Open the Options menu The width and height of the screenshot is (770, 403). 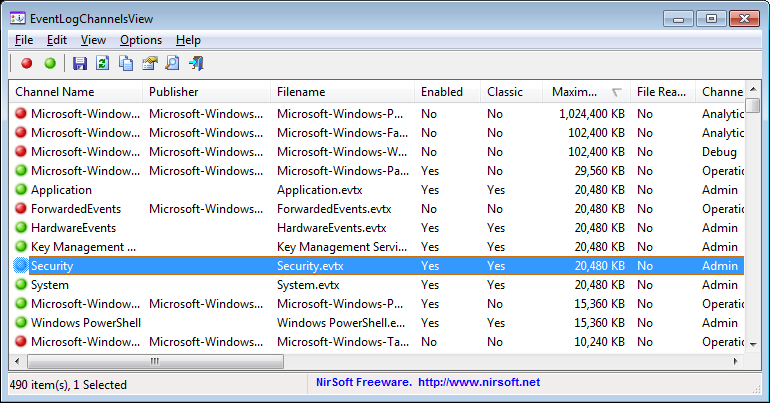(x=141, y=40)
